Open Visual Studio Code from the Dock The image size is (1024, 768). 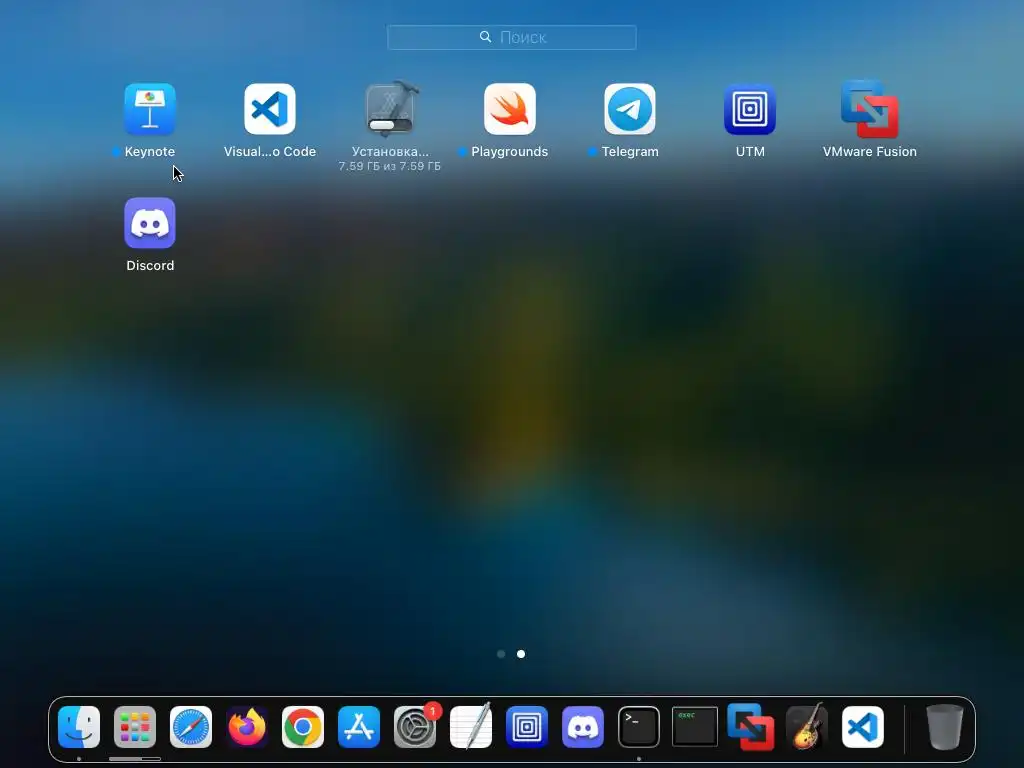click(863, 727)
